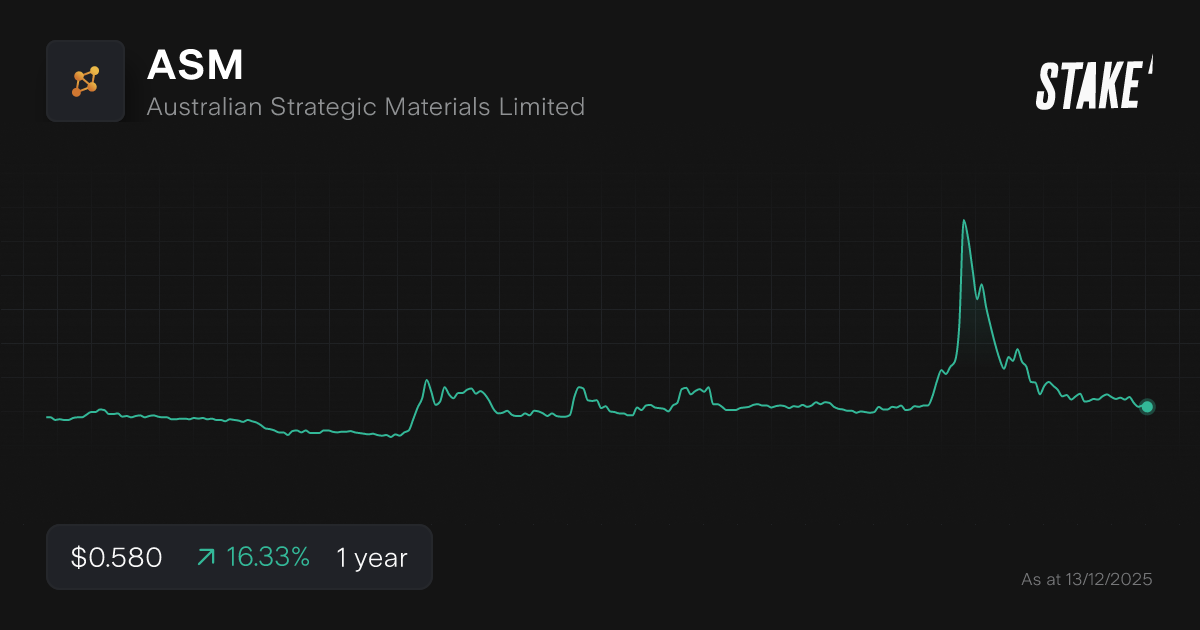Click the word Limited in the company name
This screenshot has width=1200, height=630.
click(x=541, y=106)
